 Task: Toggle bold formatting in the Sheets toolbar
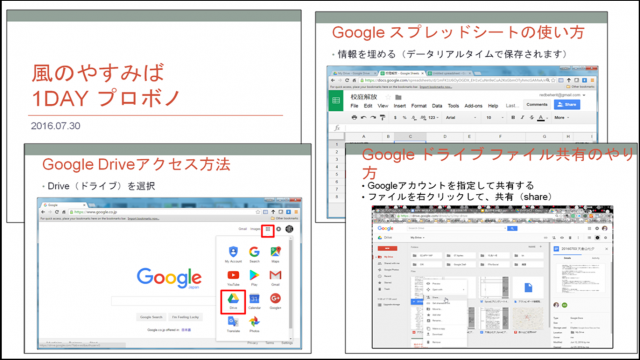click(513, 118)
